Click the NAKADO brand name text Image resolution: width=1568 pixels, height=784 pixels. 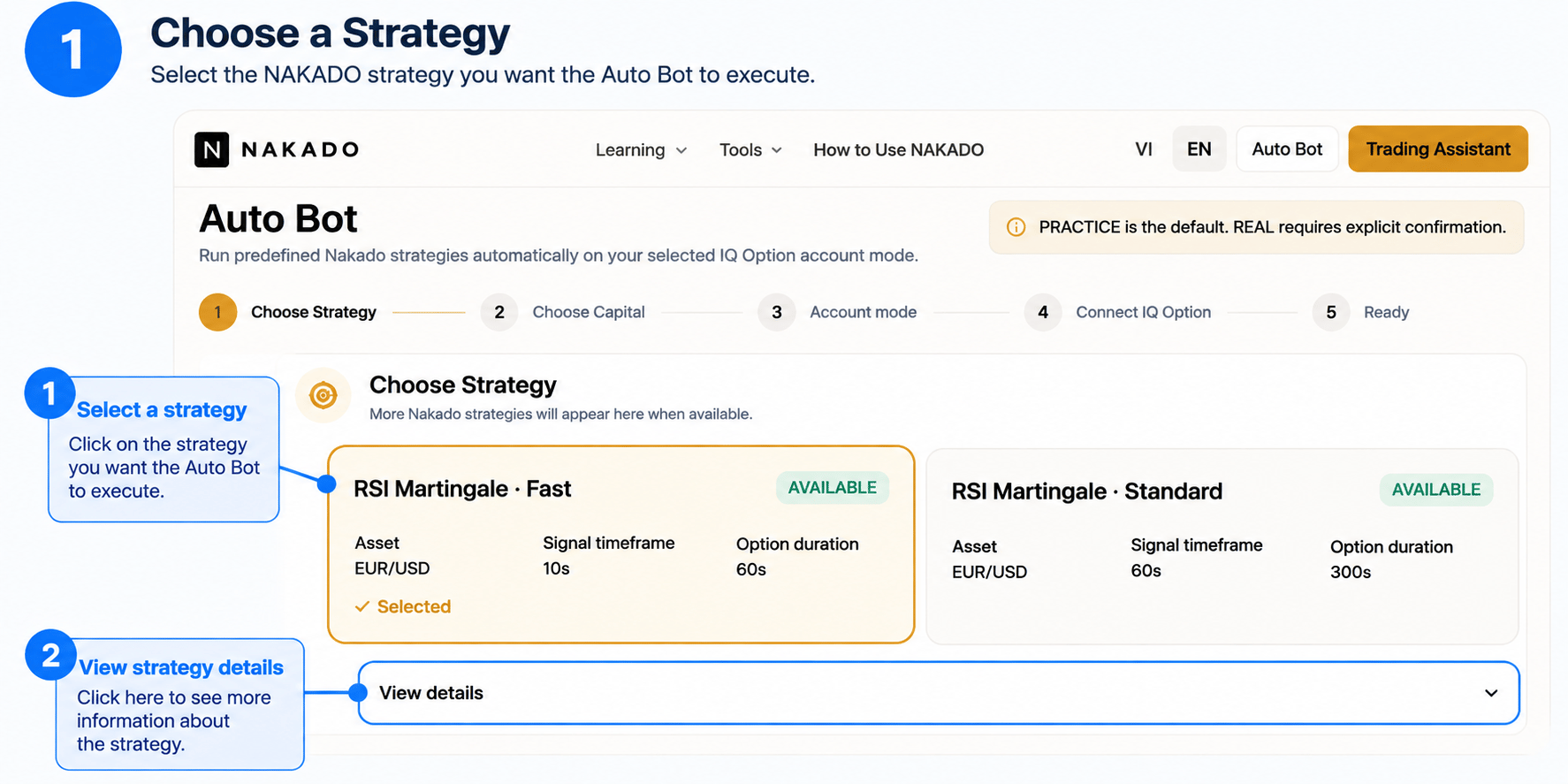click(301, 149)
